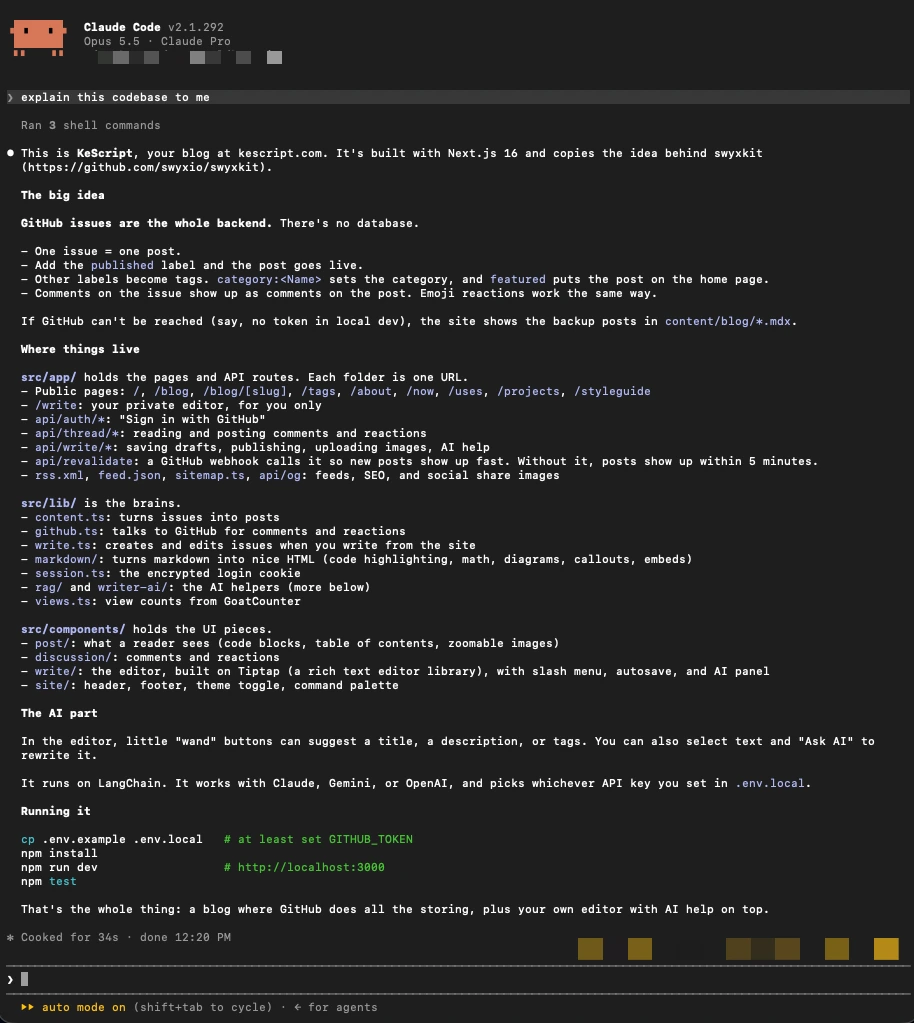
Task: Click 'Where things live' heading
Action: pos(80,349)
